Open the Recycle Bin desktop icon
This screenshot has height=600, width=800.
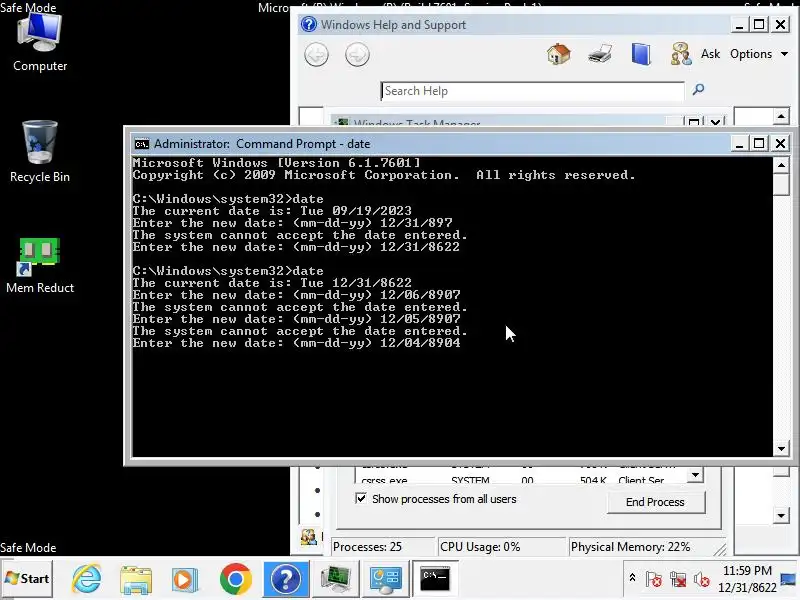coord(40,152)
